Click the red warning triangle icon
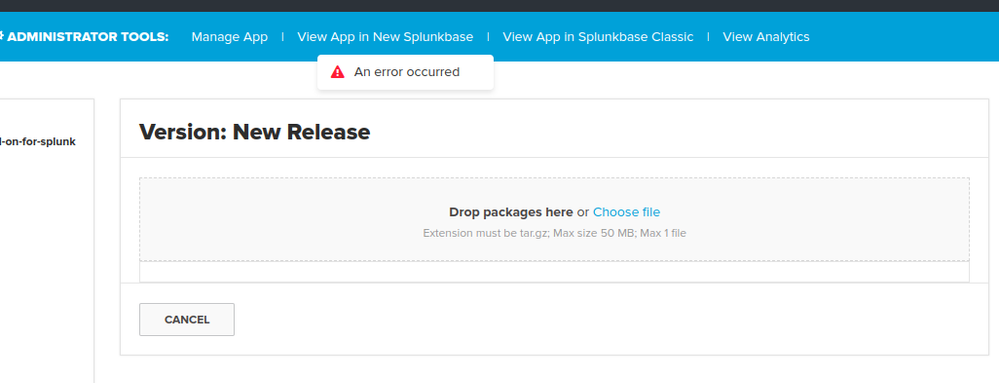This screenshot has width=999, height=383. (338, 72)
